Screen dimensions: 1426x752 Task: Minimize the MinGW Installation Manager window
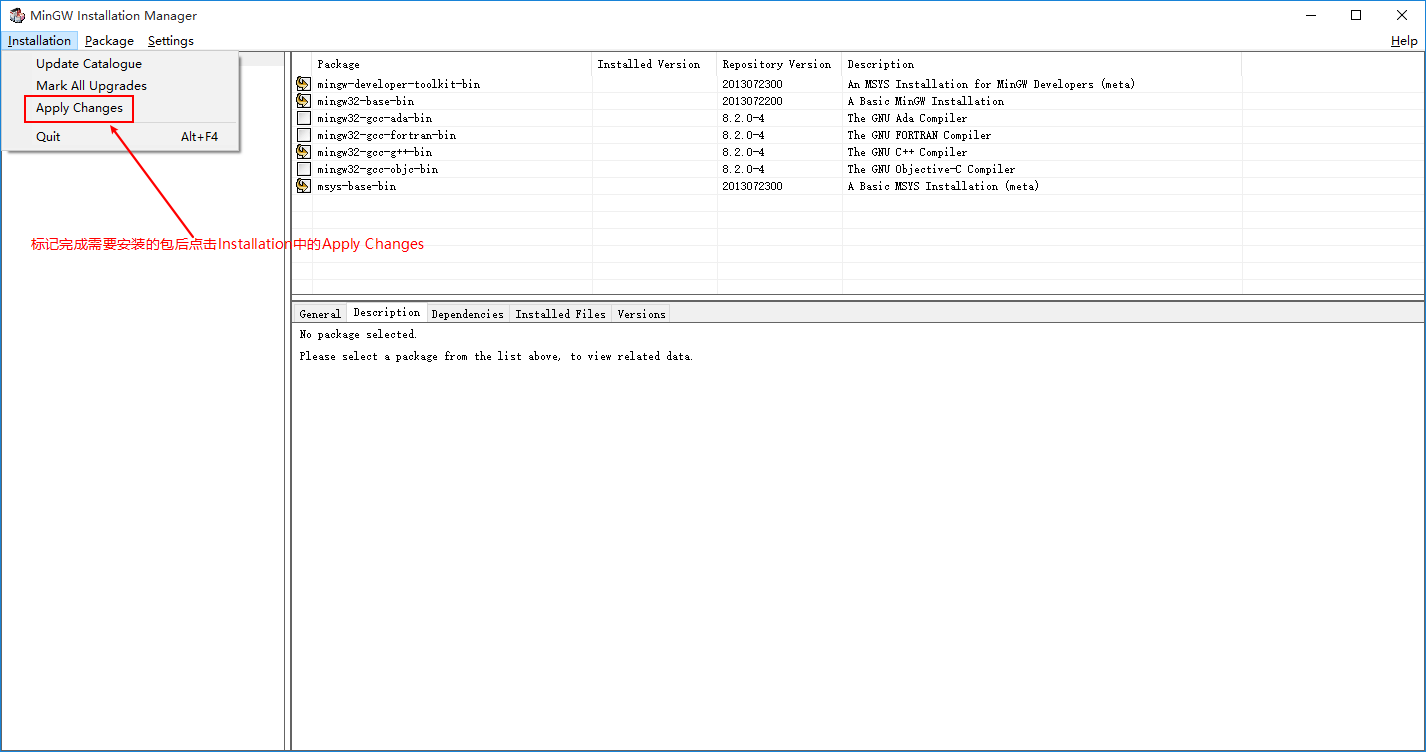click(x=1310, y=15)
